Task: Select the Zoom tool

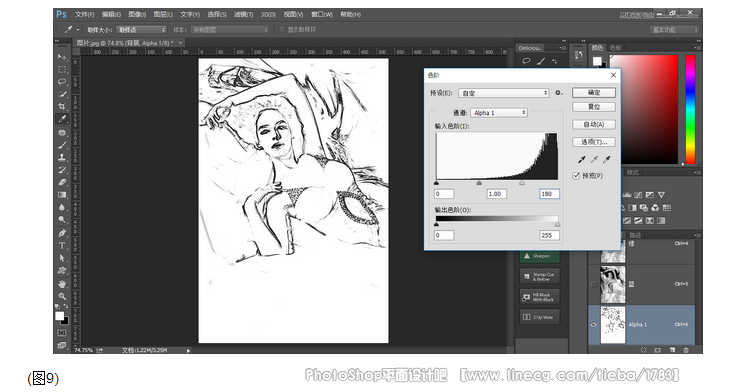Action: 62,296
